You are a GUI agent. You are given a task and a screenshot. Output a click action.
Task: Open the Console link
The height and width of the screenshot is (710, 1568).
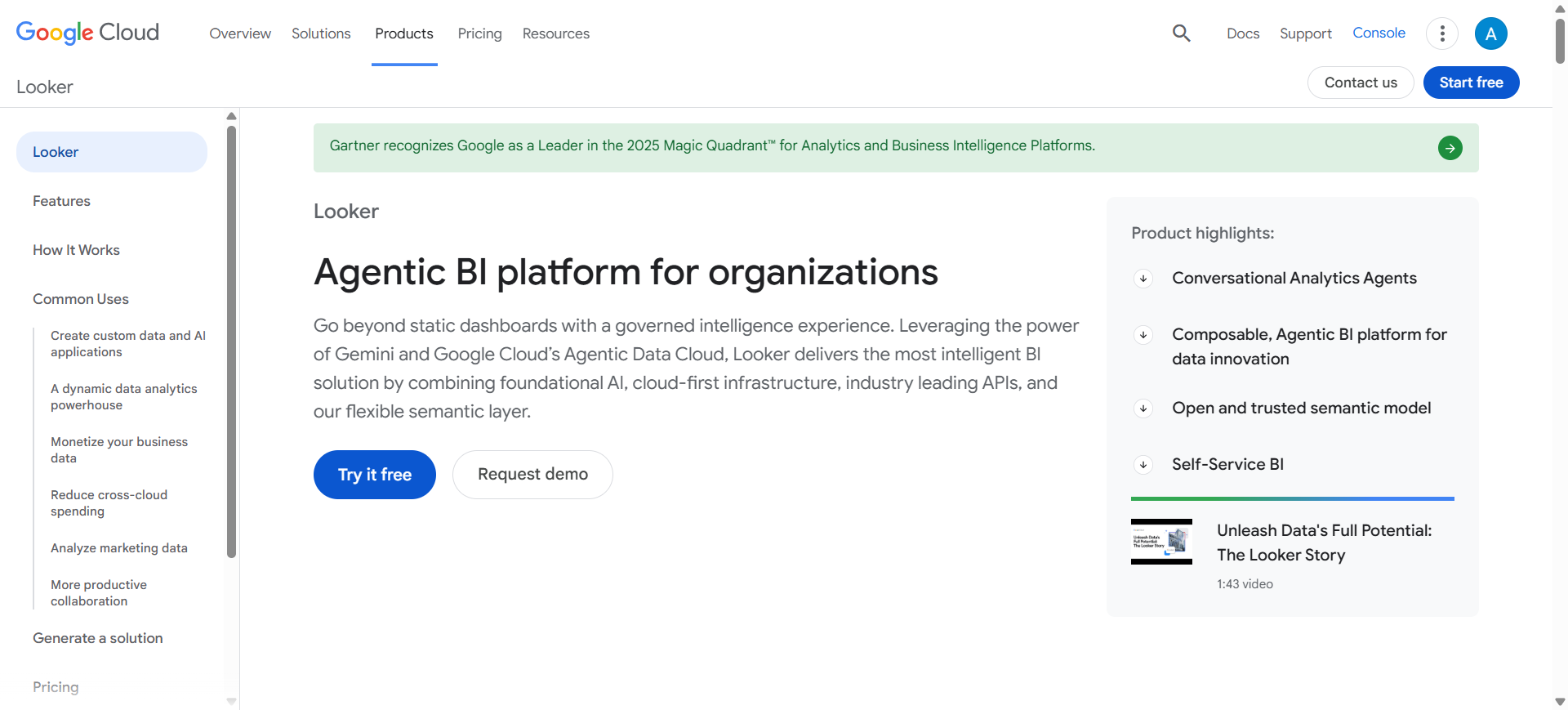pos(1379,33)
